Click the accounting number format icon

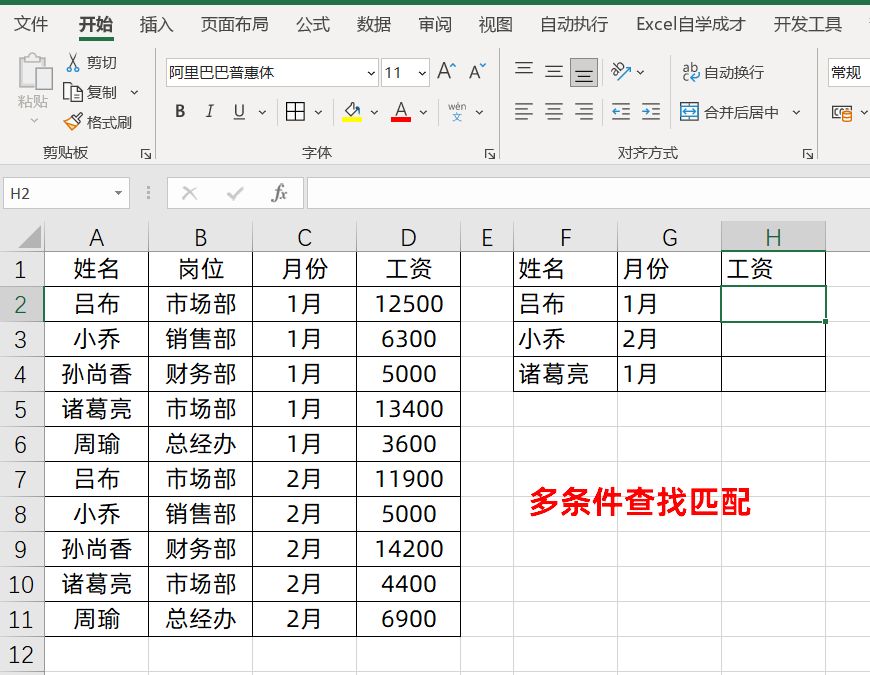(842, 113)
